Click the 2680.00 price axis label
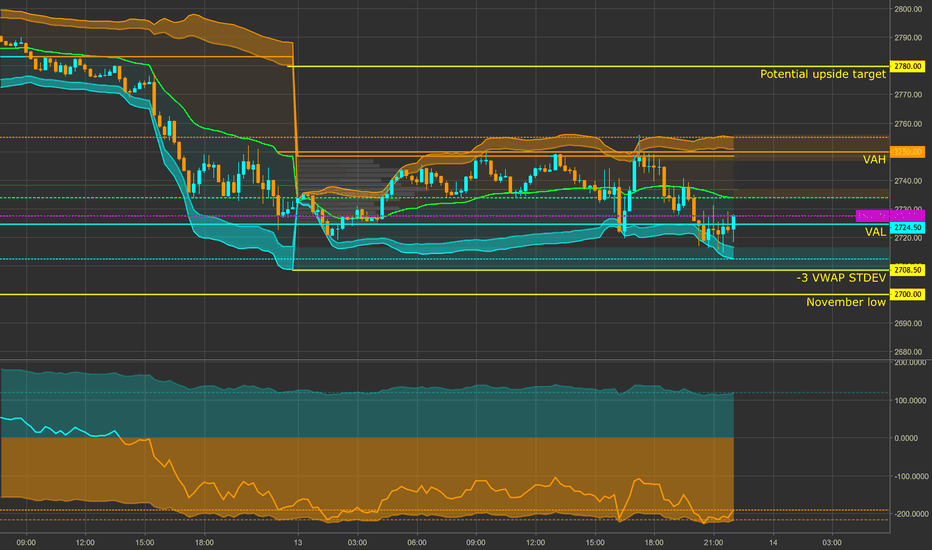Viewport: 932px width, 550px height. click(908, 352)
